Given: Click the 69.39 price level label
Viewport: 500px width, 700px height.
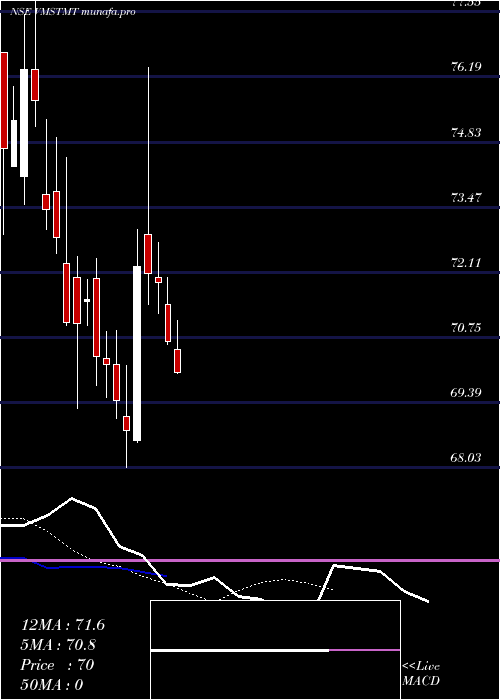Looking at the screenshot, I should tap(466, 392).
